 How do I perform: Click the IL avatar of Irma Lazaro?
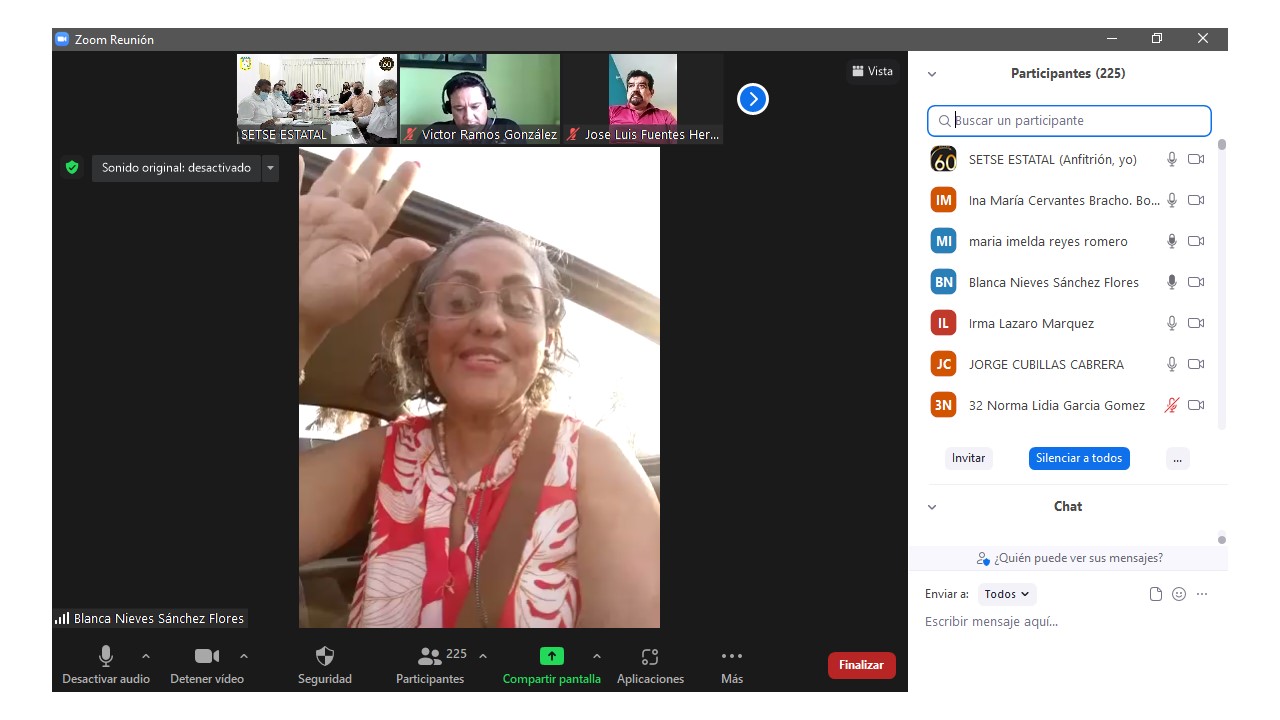tap(943, 323)
